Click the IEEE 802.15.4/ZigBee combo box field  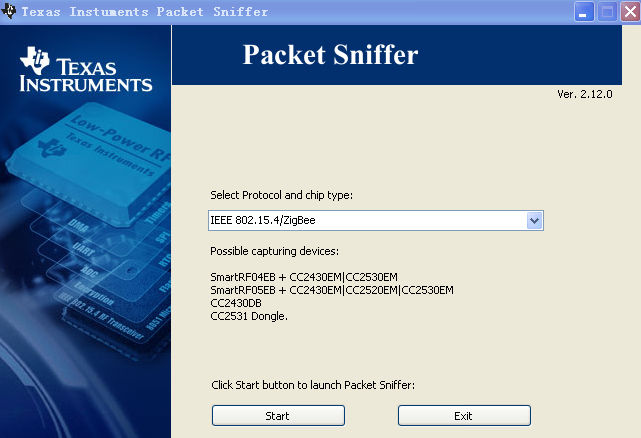(366, 220)
